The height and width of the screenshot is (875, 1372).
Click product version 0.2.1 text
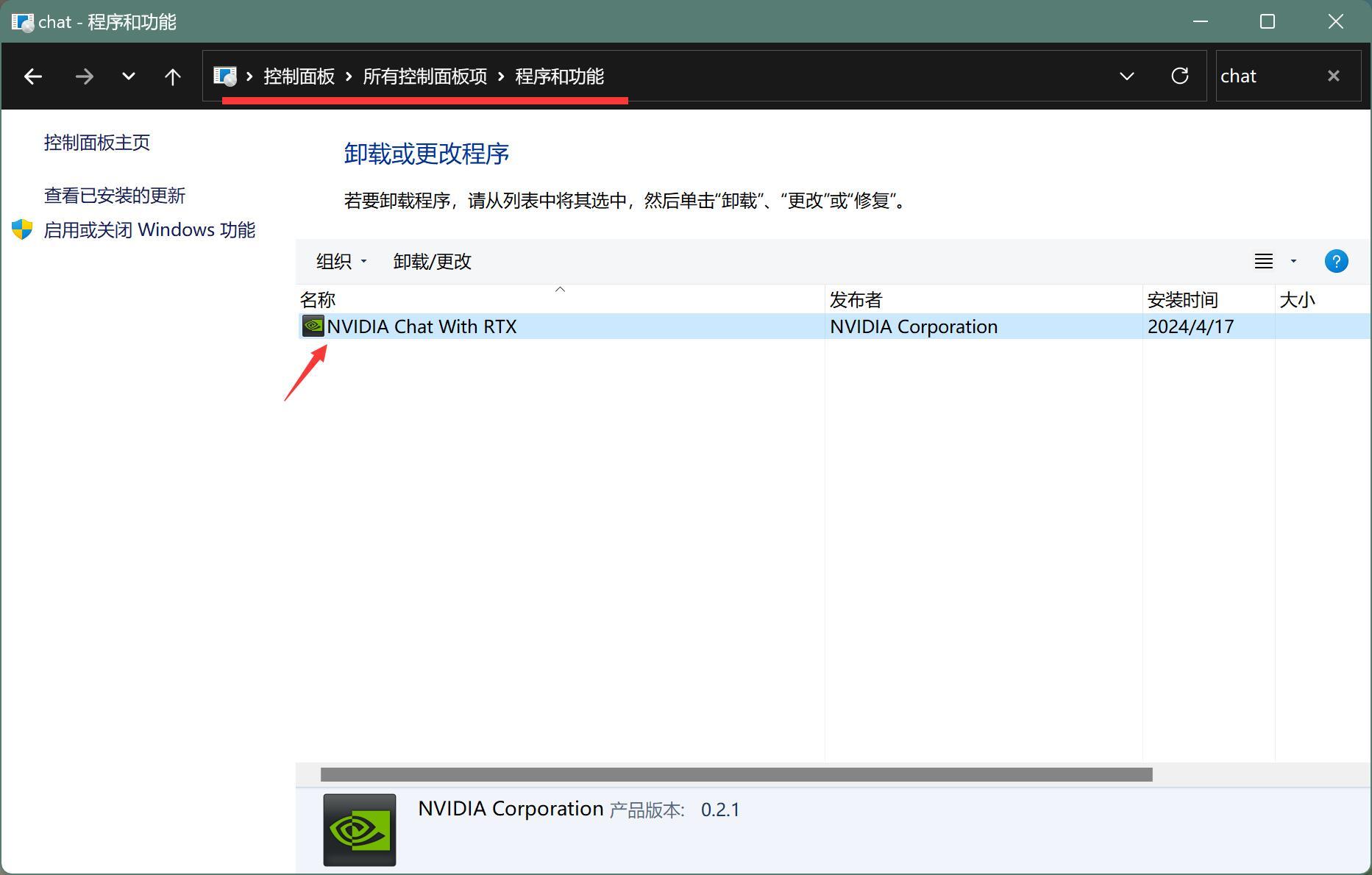pyautogui.click(x=720, y=810)
